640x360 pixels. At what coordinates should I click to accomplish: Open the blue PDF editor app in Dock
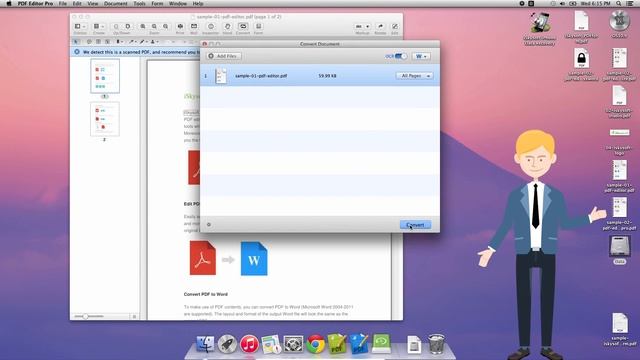359,343
